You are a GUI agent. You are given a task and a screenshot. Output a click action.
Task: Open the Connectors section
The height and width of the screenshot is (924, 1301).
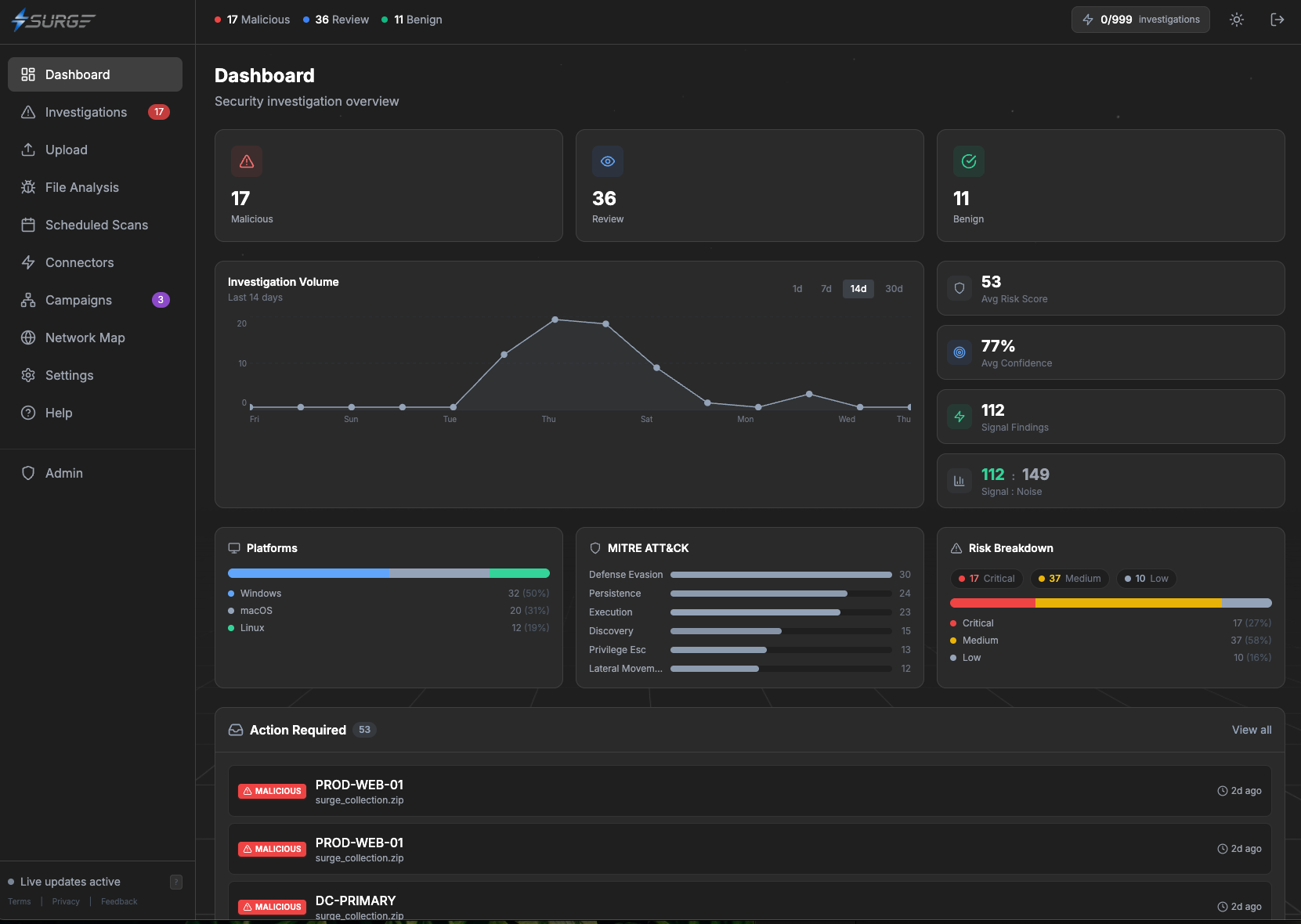pos(79,262)
